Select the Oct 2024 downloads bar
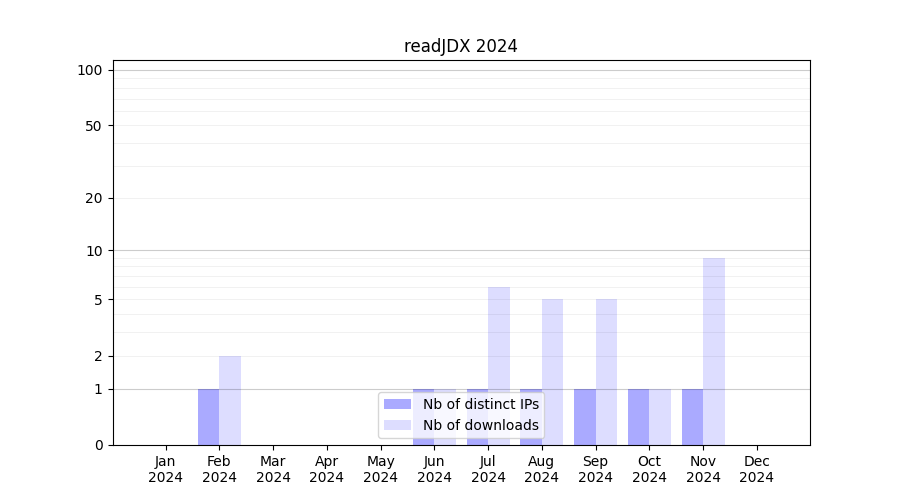This screenshot has height=500, width=900. [660, 417]
